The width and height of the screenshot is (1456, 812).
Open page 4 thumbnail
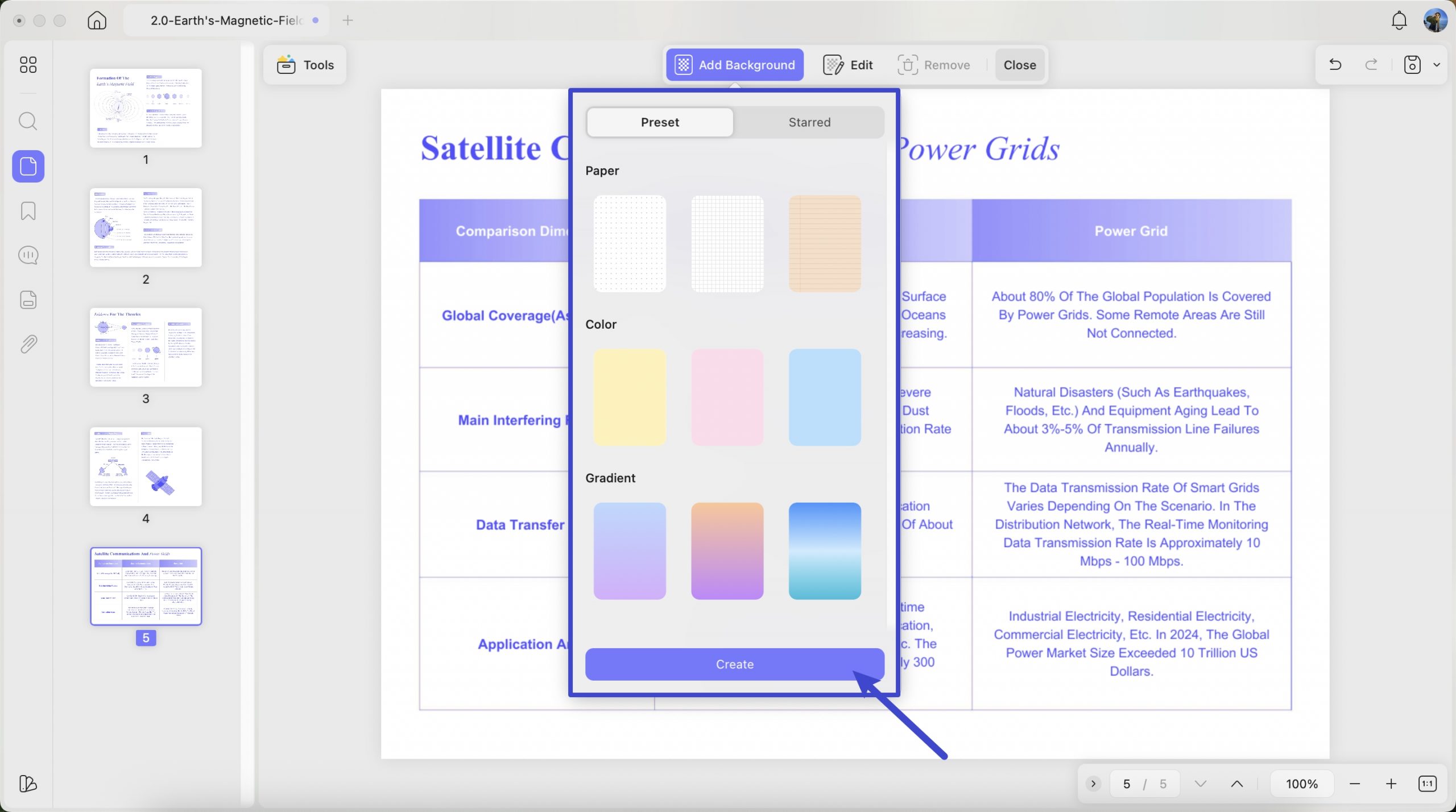146,466
